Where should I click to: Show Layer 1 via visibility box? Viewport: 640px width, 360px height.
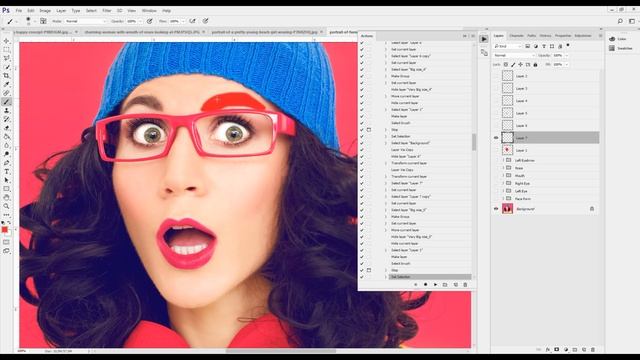496,150
